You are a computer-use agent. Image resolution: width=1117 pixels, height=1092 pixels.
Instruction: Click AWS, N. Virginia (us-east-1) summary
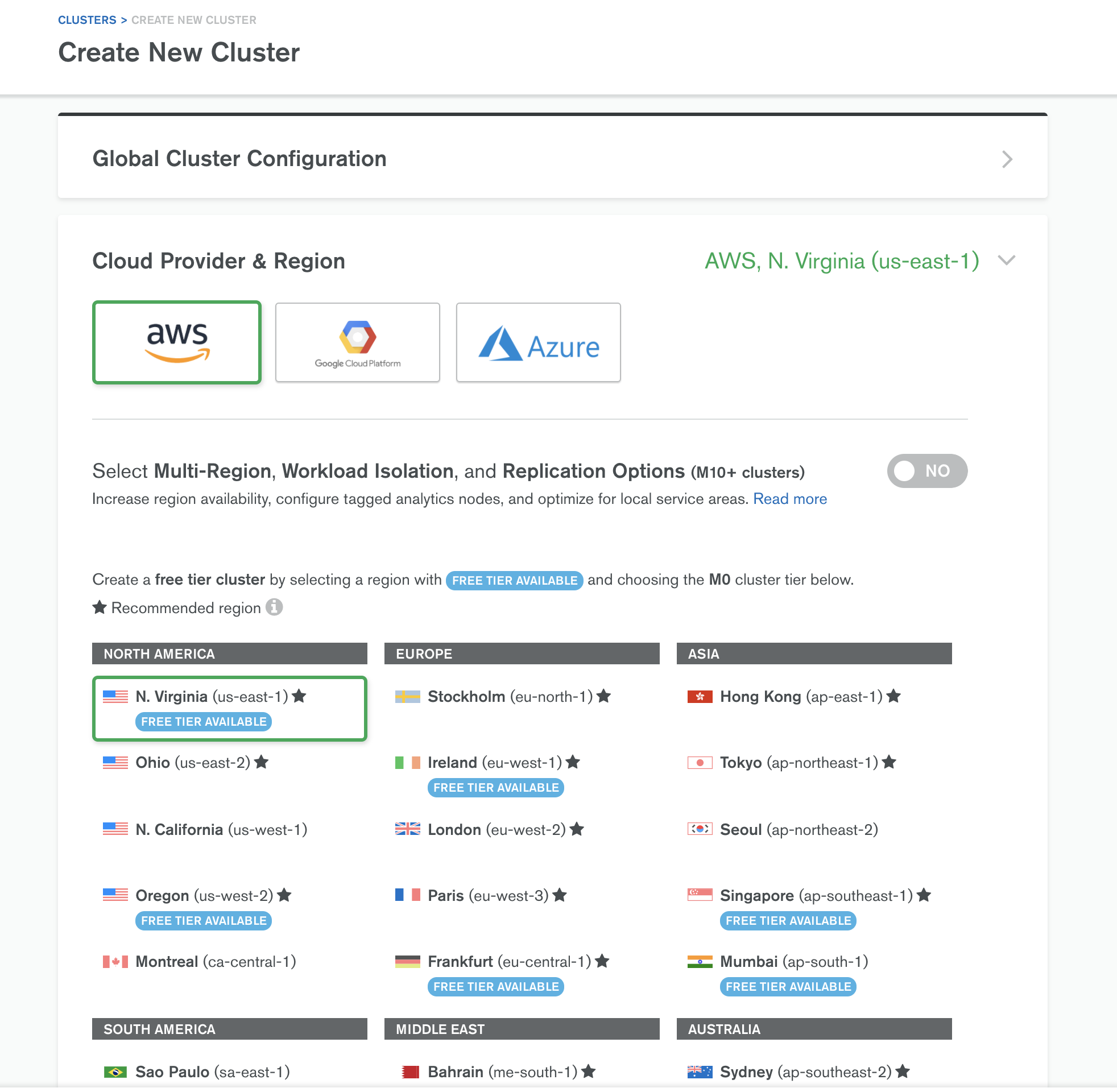[x=841, y=262]
